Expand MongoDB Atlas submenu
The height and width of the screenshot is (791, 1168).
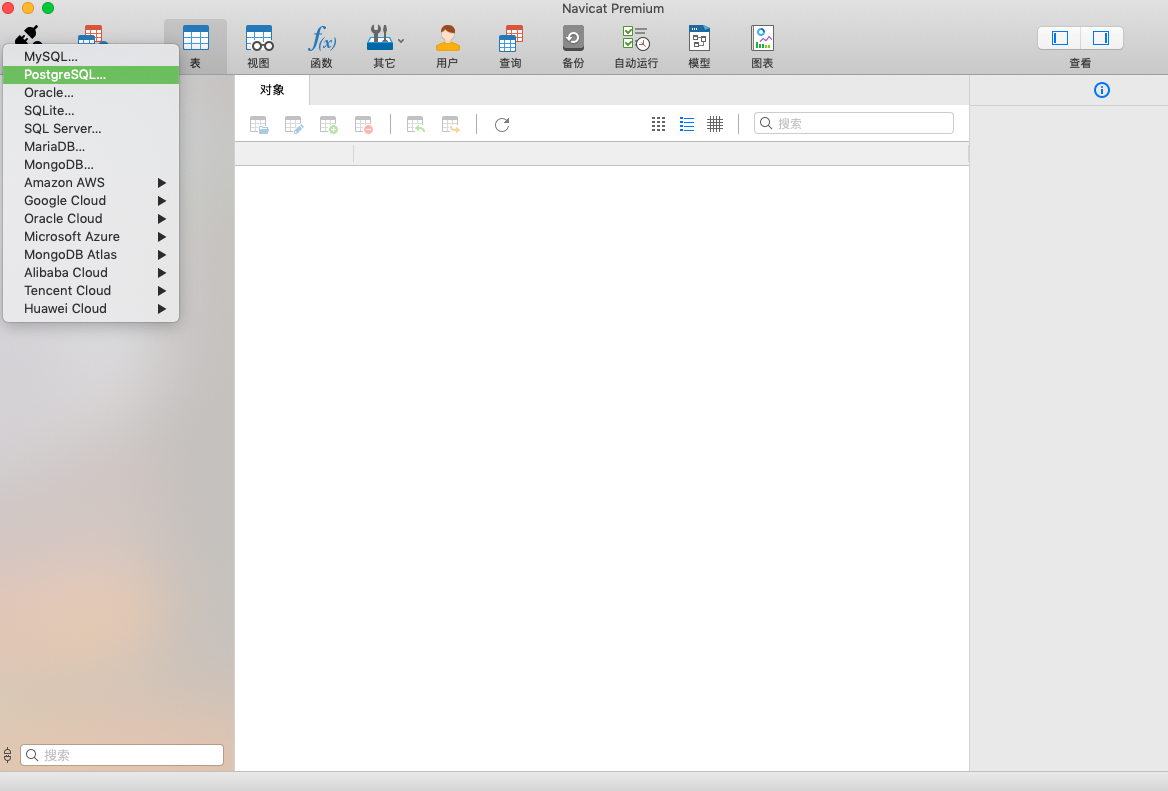pos(91,255)
